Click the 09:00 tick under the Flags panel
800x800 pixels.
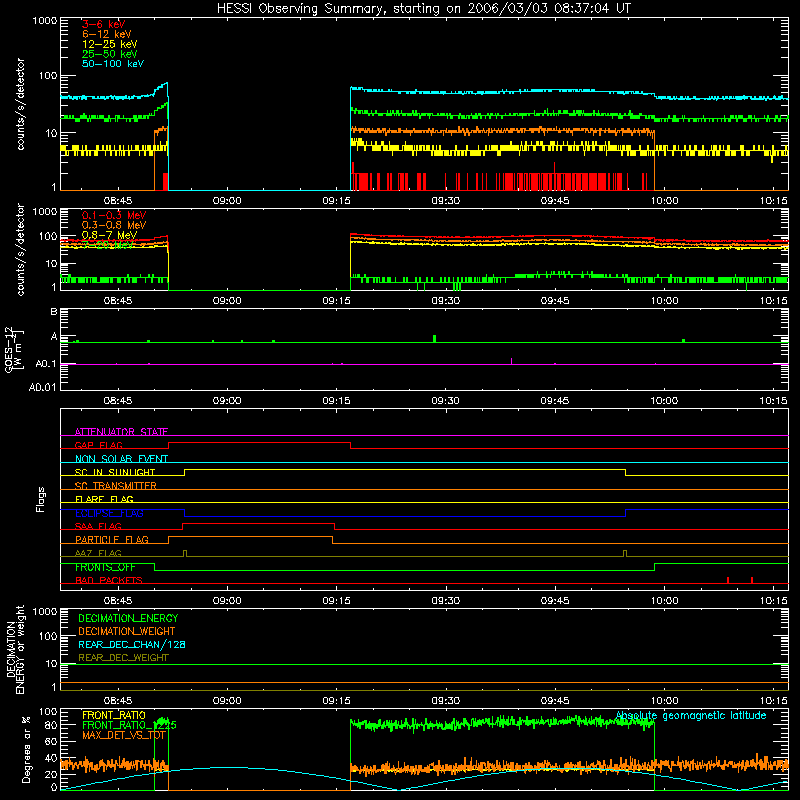[227, 601]
